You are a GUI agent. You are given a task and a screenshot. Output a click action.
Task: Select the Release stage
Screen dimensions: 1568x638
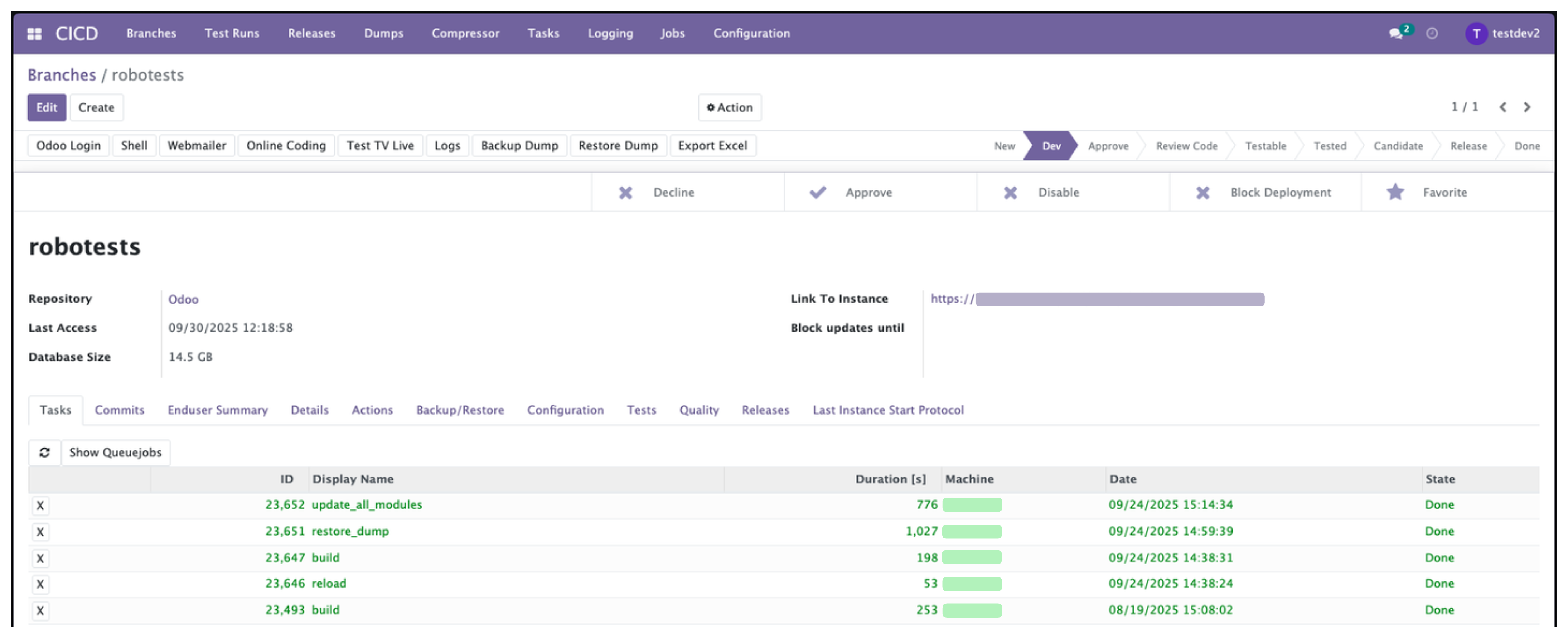(1468, 146)
